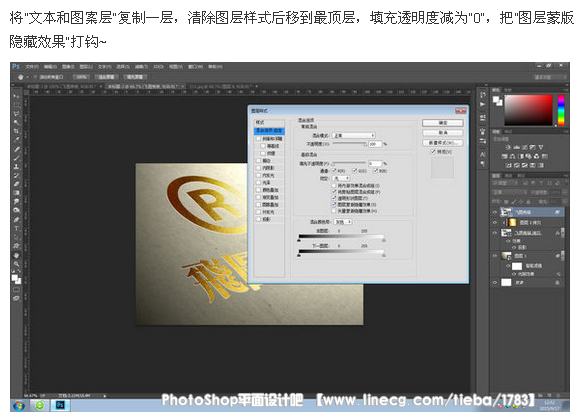Viewport: 585px width, 417px height.
Task: Click 确定 (OK) in Layer Style dialog
Action: click(443, 123)
